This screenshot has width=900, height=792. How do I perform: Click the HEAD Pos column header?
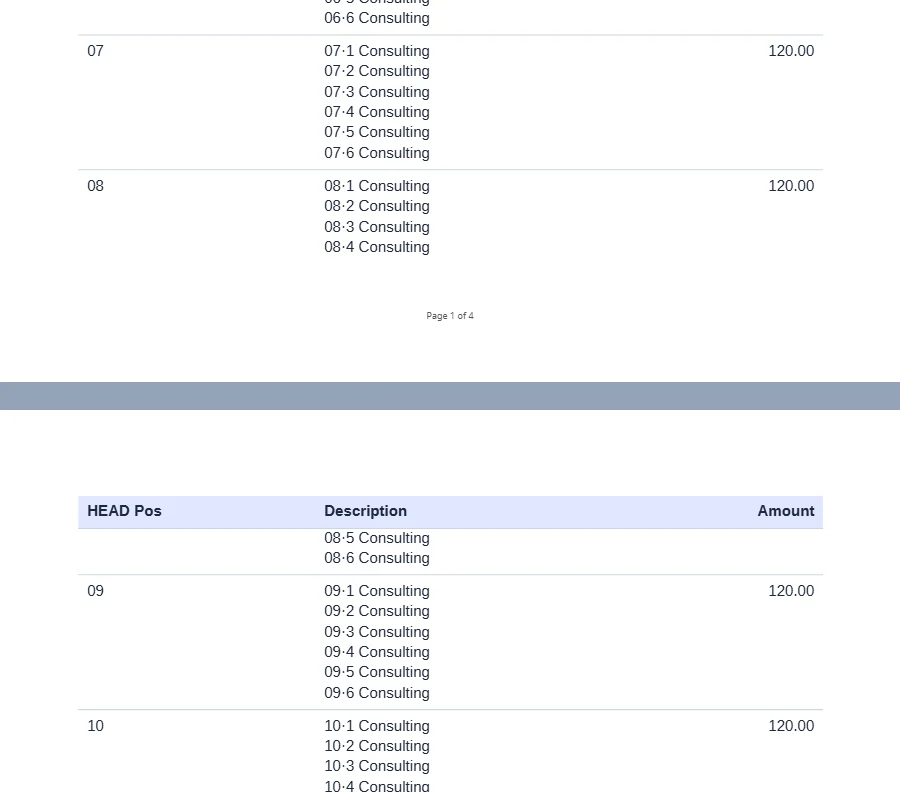point(125,511)
